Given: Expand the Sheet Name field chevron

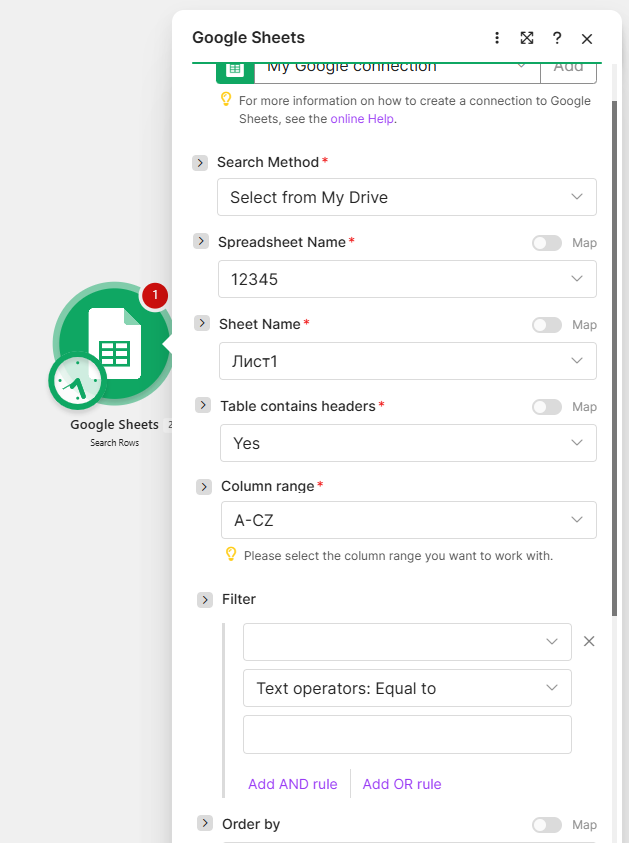Looking at the screenshot, I should pos(202,323).
